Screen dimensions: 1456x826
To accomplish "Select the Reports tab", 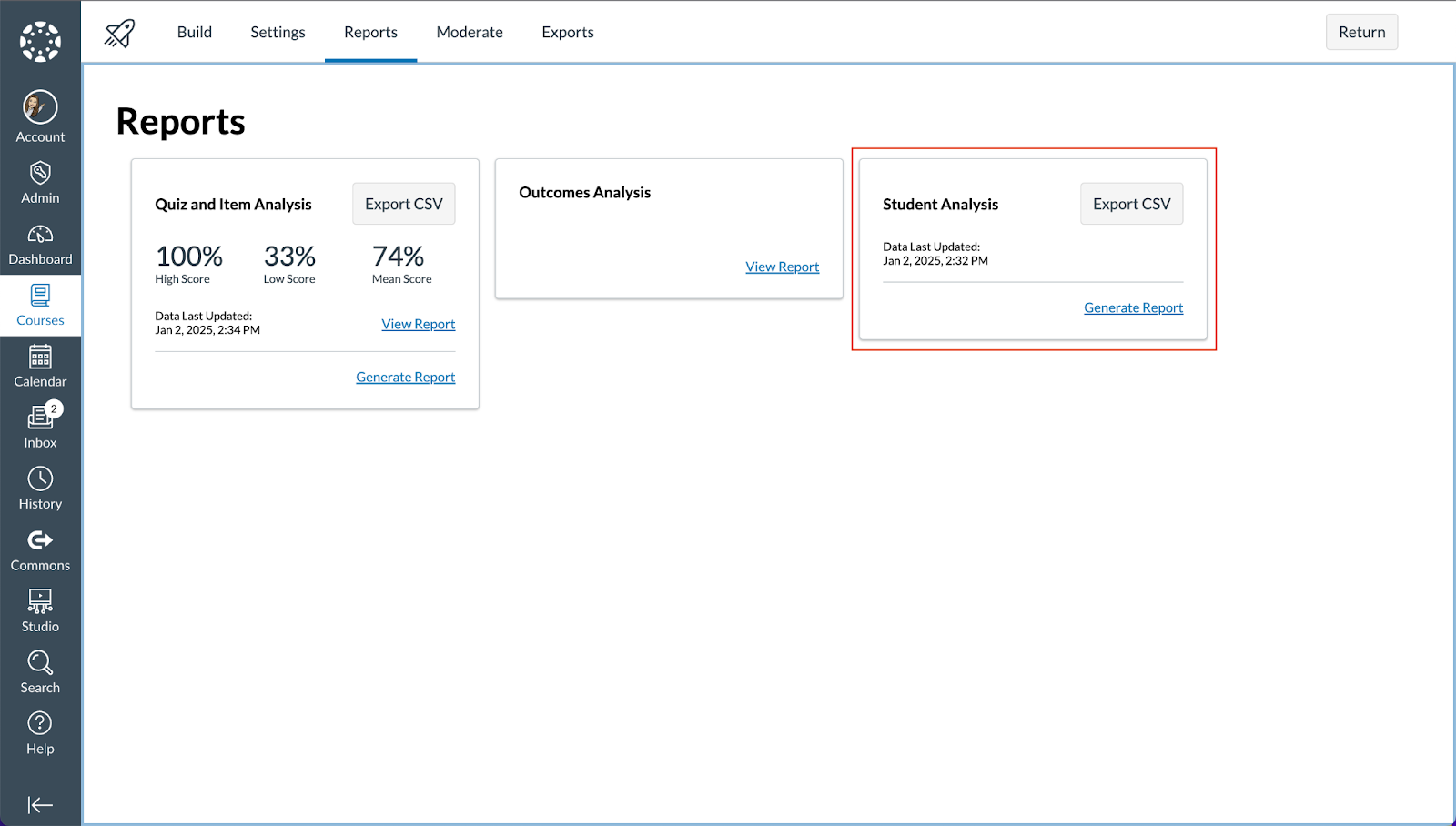I will [370, 32].
